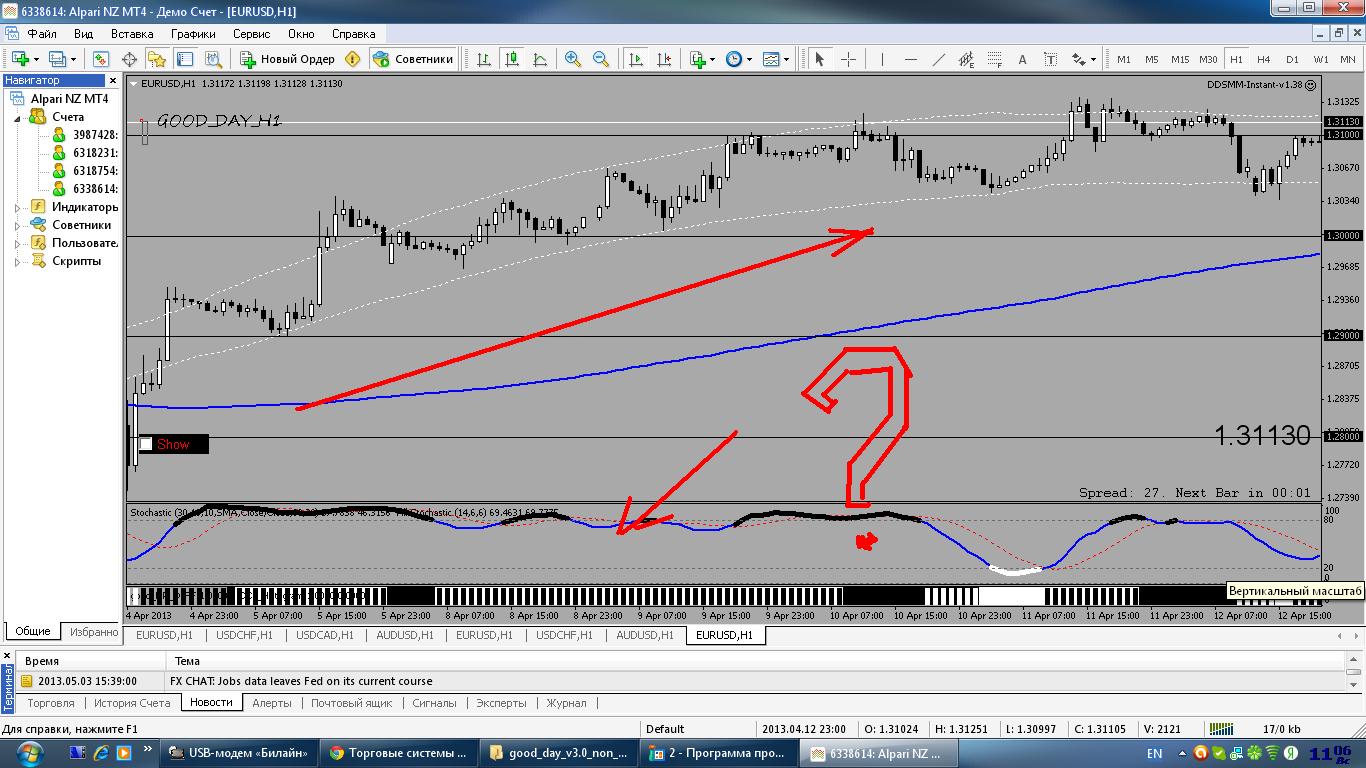Open the Вставка menu
1366x768 pixels.
[132, 33]
